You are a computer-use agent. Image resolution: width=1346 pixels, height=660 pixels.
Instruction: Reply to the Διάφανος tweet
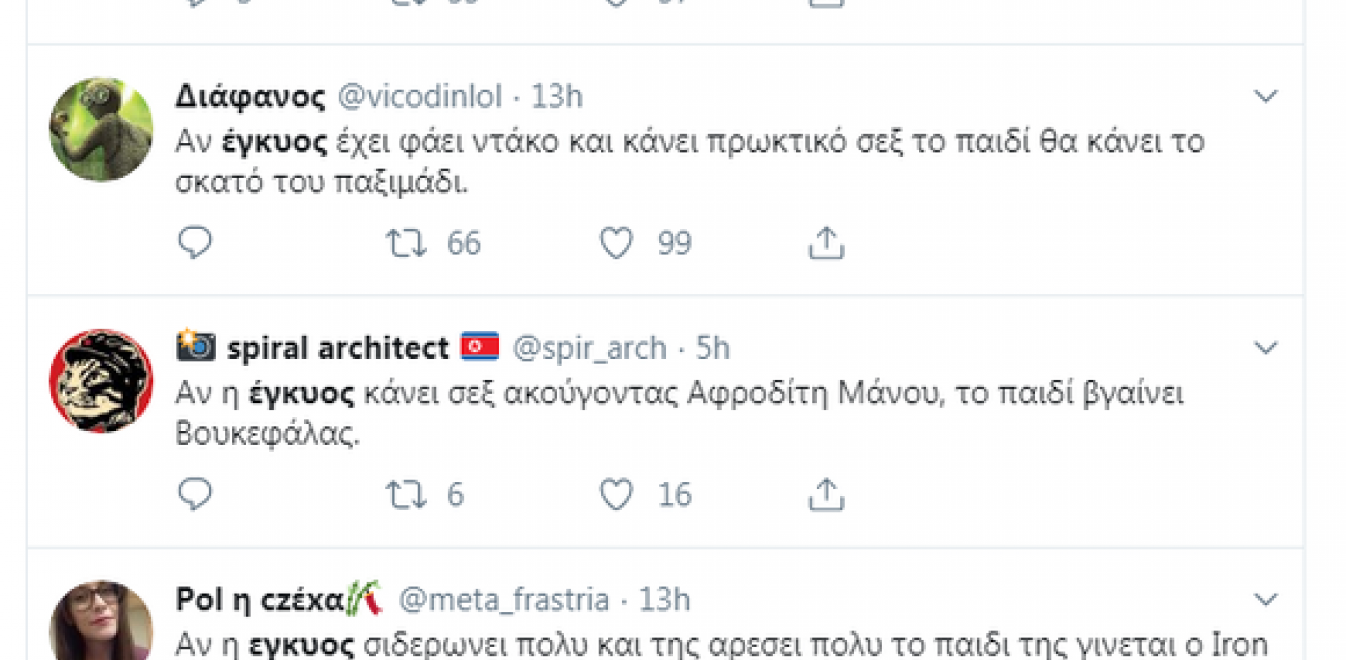point(195,243)
